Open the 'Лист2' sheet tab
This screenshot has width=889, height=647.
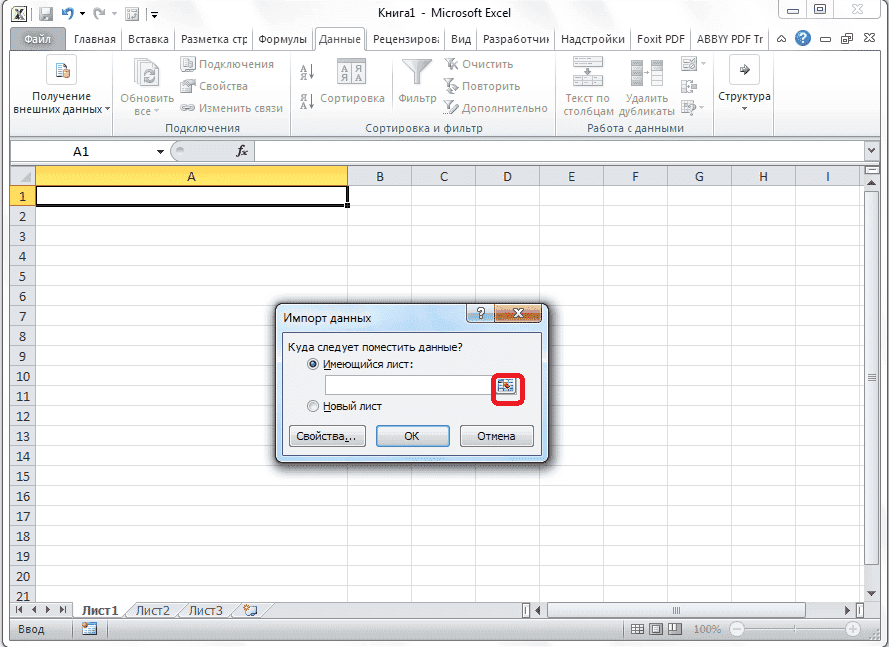point(151,611)
